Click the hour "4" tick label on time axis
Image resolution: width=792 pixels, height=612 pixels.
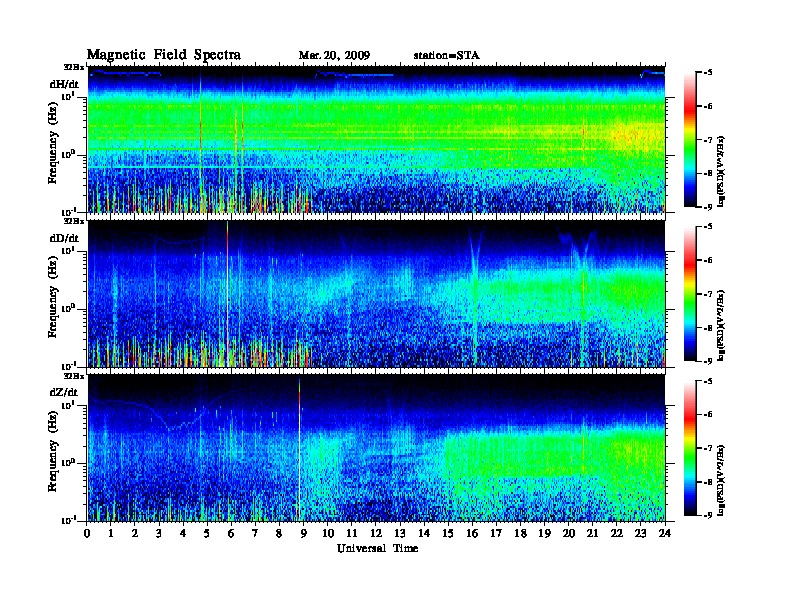(x=183, y=533)
